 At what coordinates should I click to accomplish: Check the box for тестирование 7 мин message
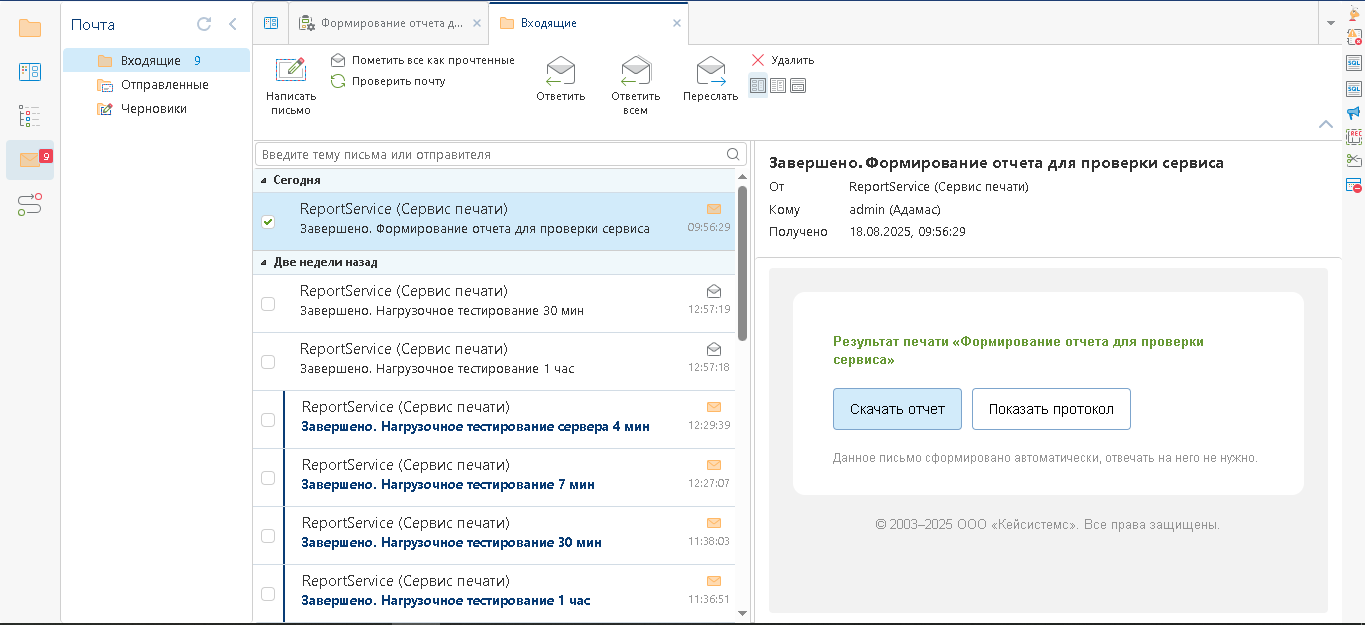pyautogui.click(x=268, y=478)
